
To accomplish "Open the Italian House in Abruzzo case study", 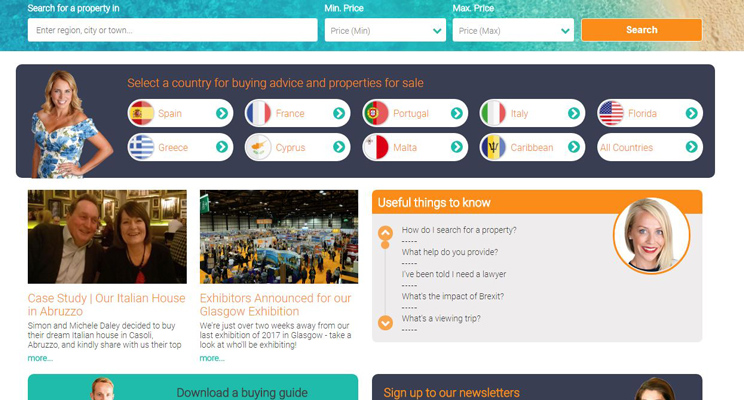I will 106,304.
